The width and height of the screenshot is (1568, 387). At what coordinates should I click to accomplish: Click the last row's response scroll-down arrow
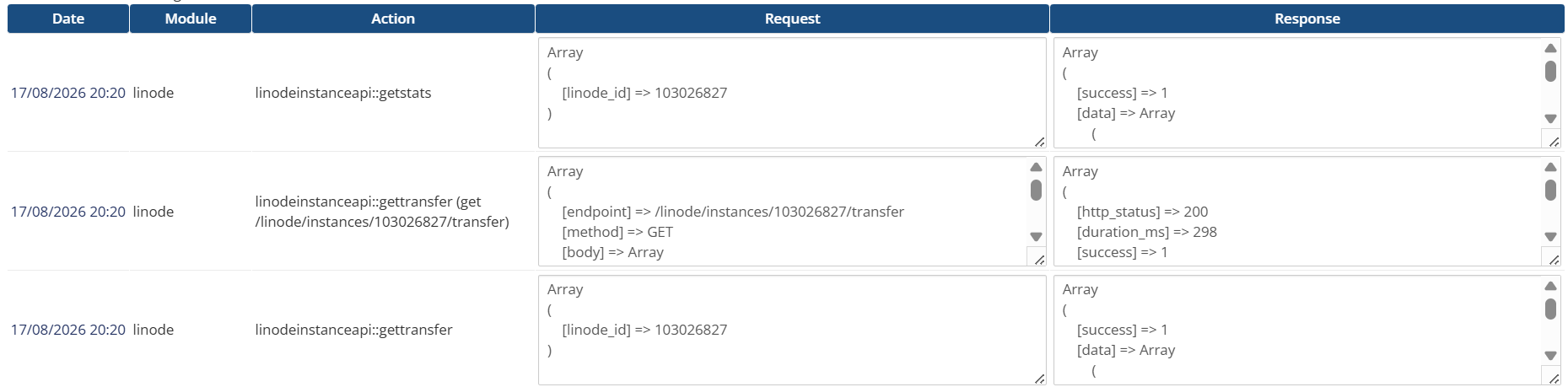tap(1550, 356)
